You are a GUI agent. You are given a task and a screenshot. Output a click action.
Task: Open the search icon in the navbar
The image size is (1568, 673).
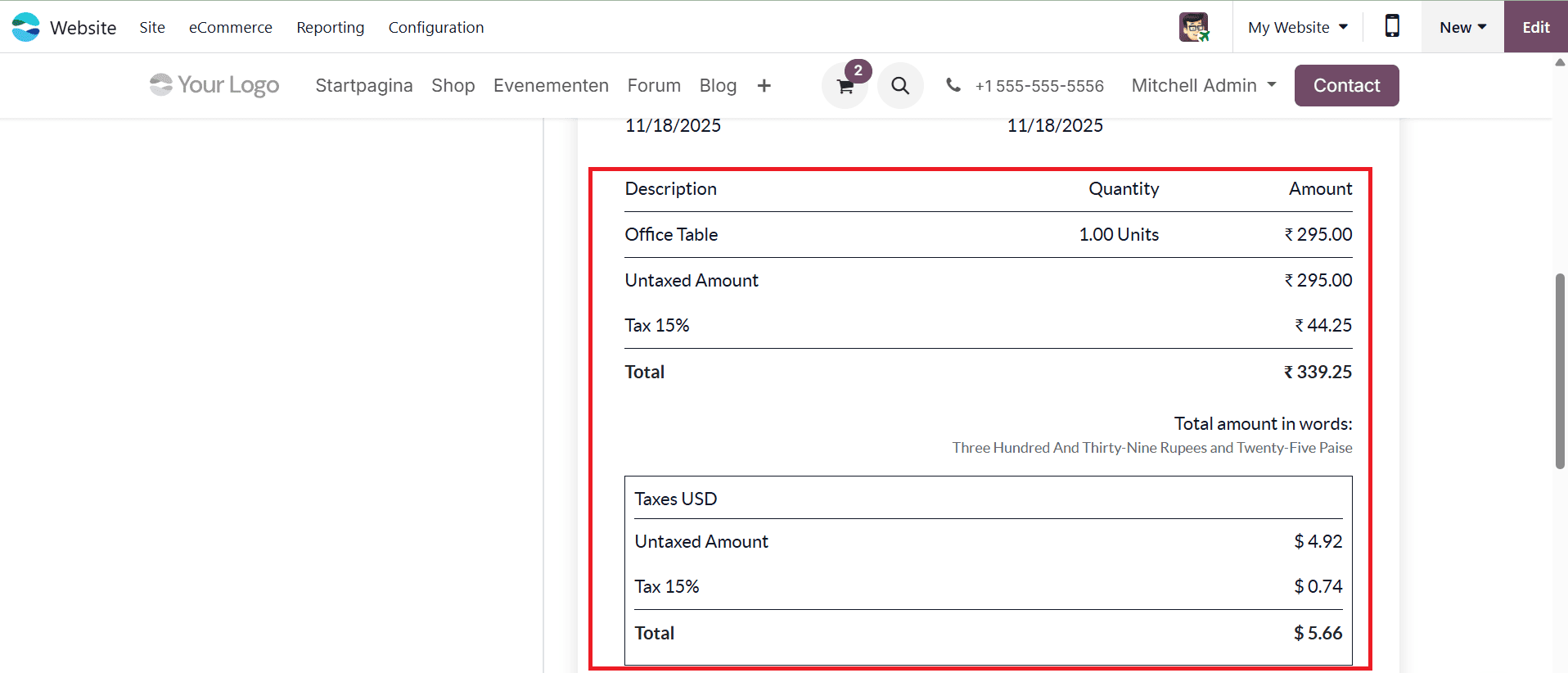point(900,85)
